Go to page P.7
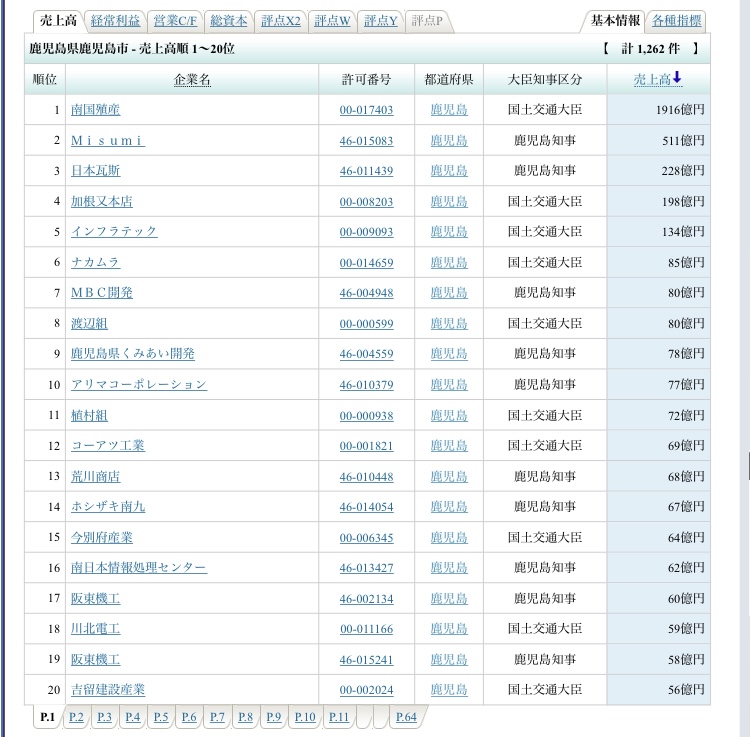Screen dimensions: 750x737 [217, 717]
